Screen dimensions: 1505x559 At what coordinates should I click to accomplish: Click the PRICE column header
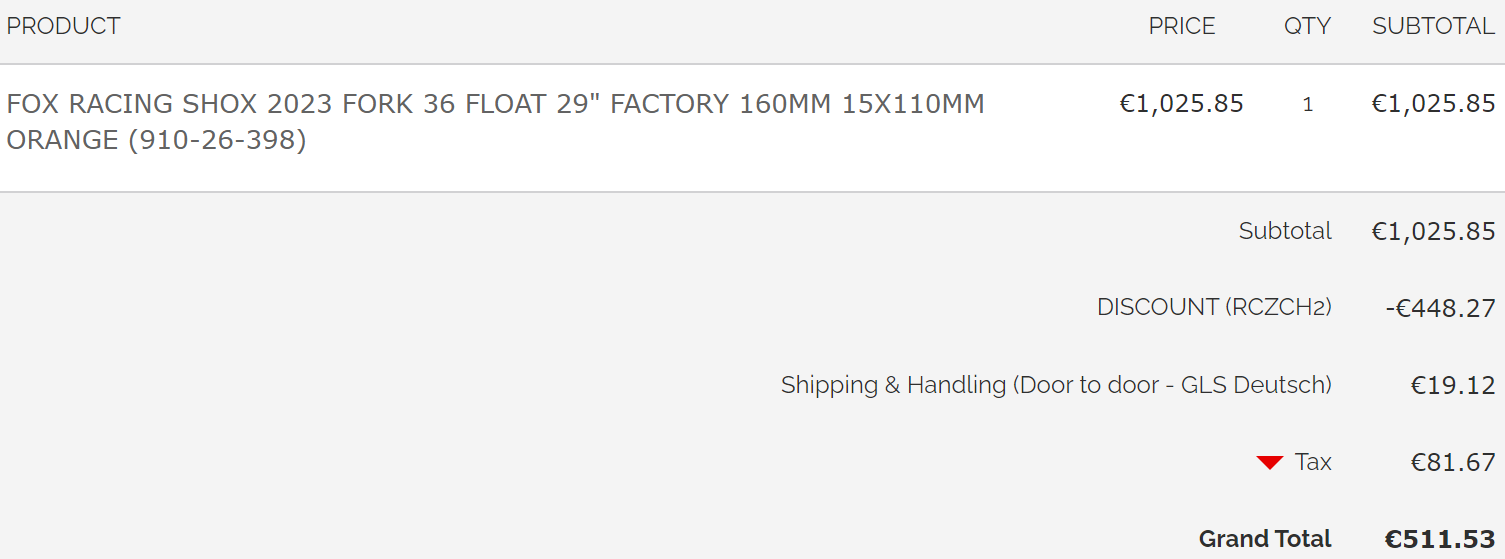pos(1181,26)
